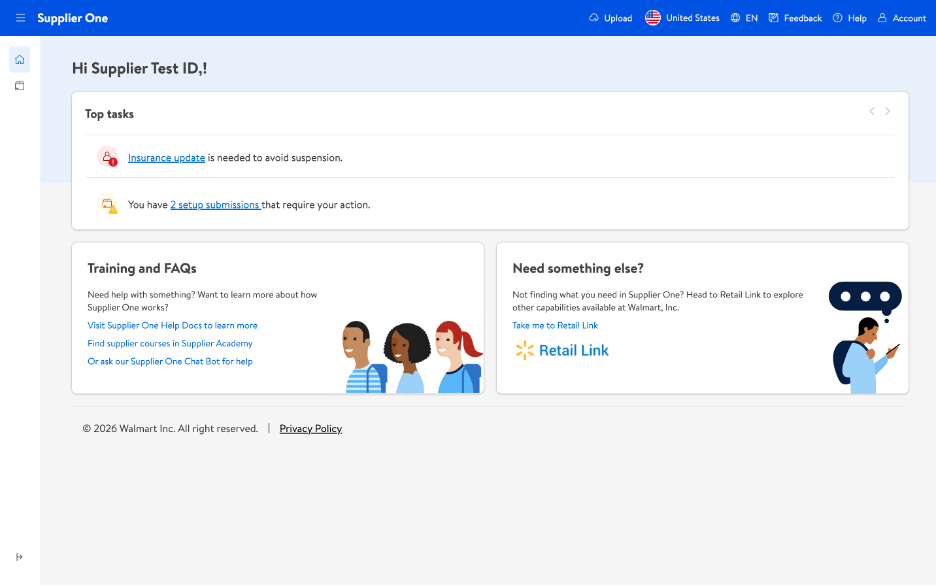Image resolution: width=936 pixels, height=586 pixels.
Task: Go to next top task chevron
Action: (x=888, y=111)
